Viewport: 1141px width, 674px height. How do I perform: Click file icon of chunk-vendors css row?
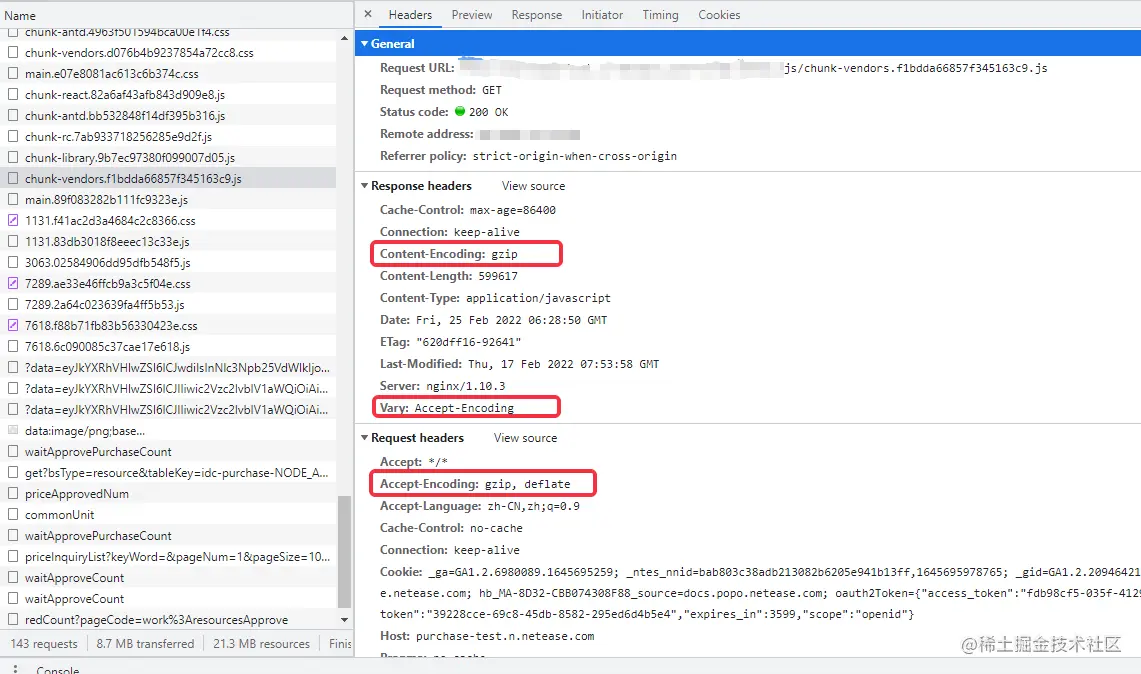(x=13, y=52)
